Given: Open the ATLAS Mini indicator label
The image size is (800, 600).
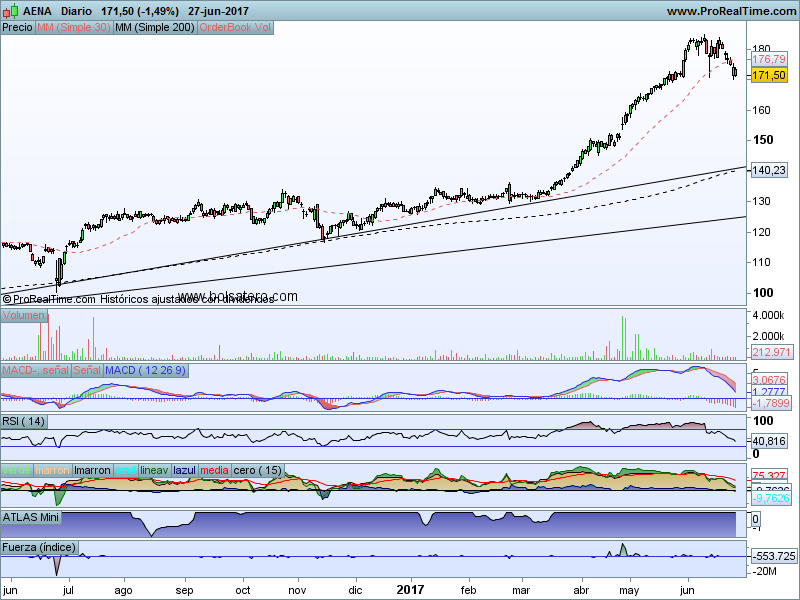Looking at the screenshot, I should pos(31,518).
